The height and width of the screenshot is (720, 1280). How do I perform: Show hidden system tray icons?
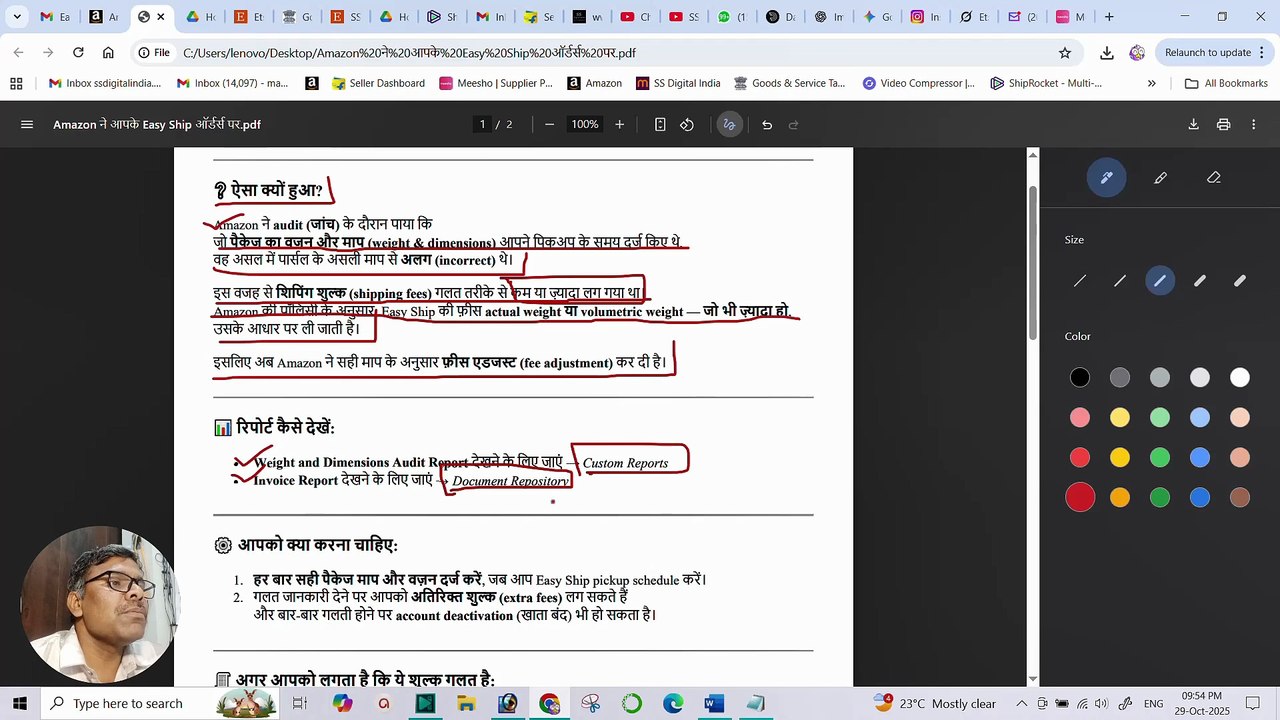coord(1020,703)
